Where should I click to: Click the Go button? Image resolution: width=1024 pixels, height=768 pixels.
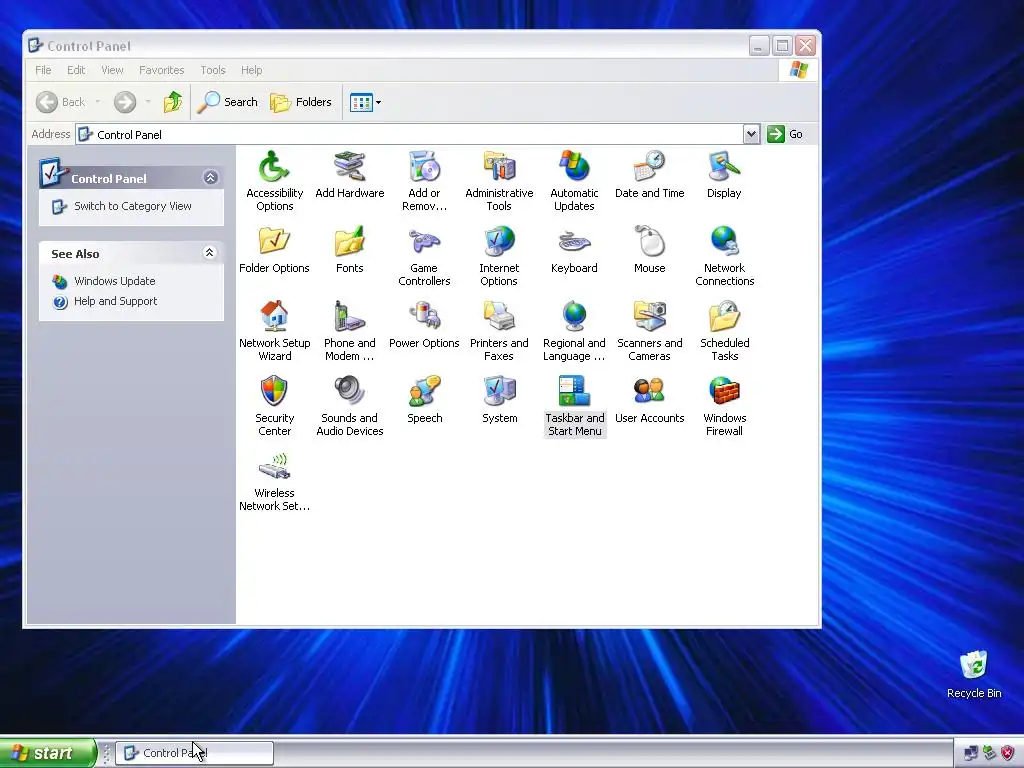[786, 134]
